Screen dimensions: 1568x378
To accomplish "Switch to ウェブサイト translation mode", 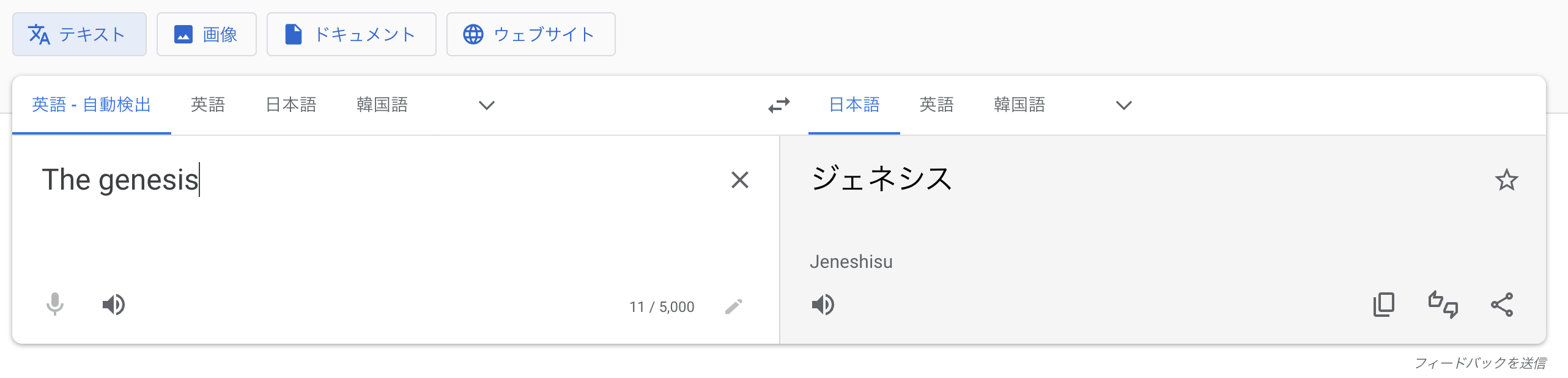I will (531, 34).
